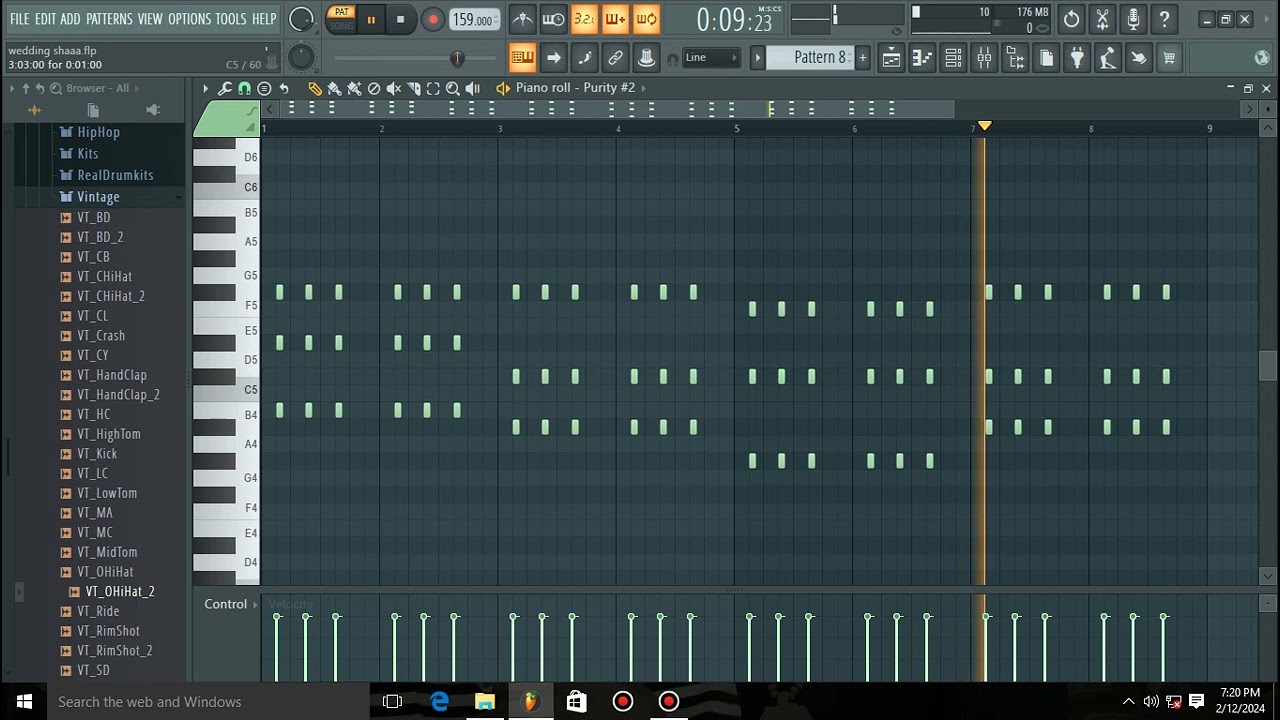1280x720 pixels.
Task: Click the arrow left of Pattern 8
Action: [x=758, y=58]
